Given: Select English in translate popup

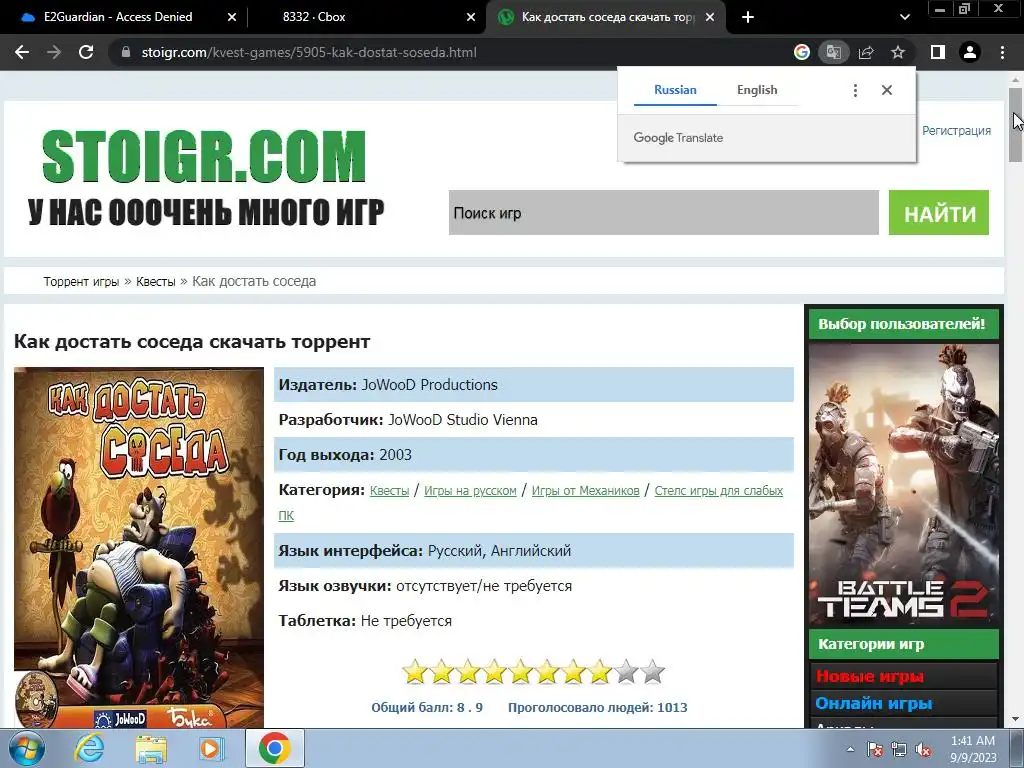Looking at the screenshot, I should (757, 90).
